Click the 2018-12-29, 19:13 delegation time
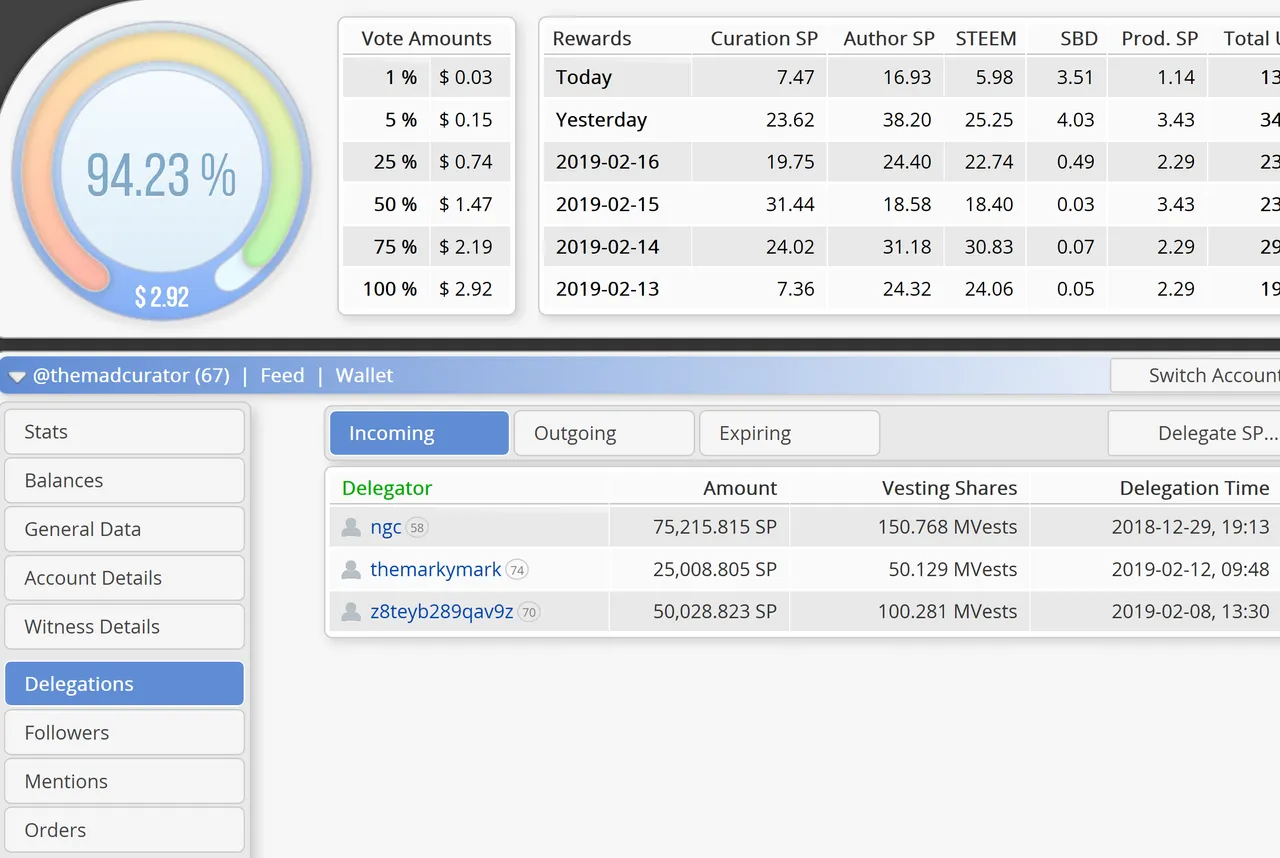 pos(1190,527)
